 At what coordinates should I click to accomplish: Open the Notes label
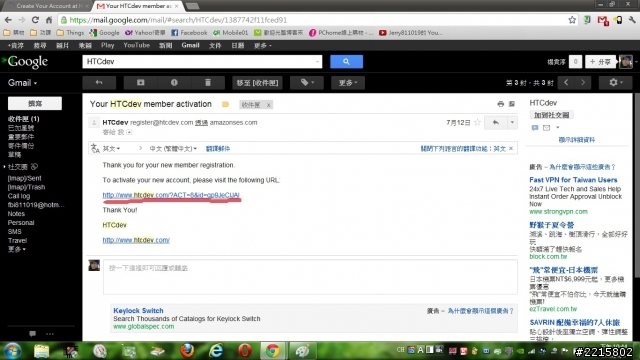[16, 214]
